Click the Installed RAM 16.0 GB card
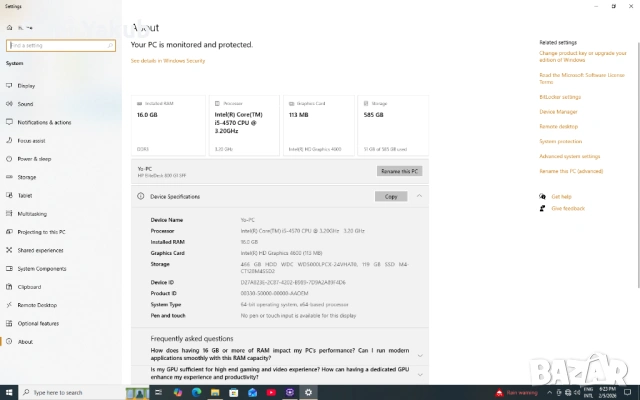This screenshot has width=640, height=400. click(168, 125)
